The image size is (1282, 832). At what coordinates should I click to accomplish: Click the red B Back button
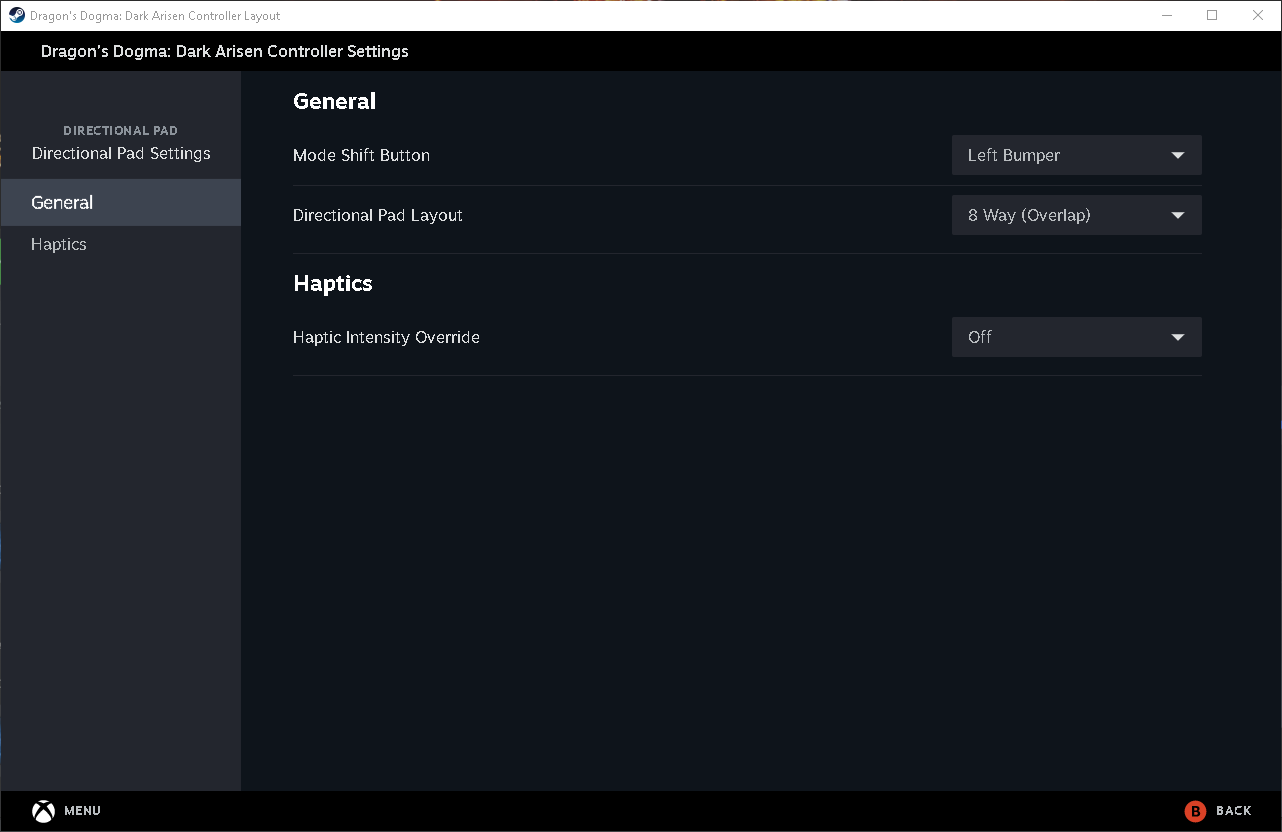click(1195, 811)
